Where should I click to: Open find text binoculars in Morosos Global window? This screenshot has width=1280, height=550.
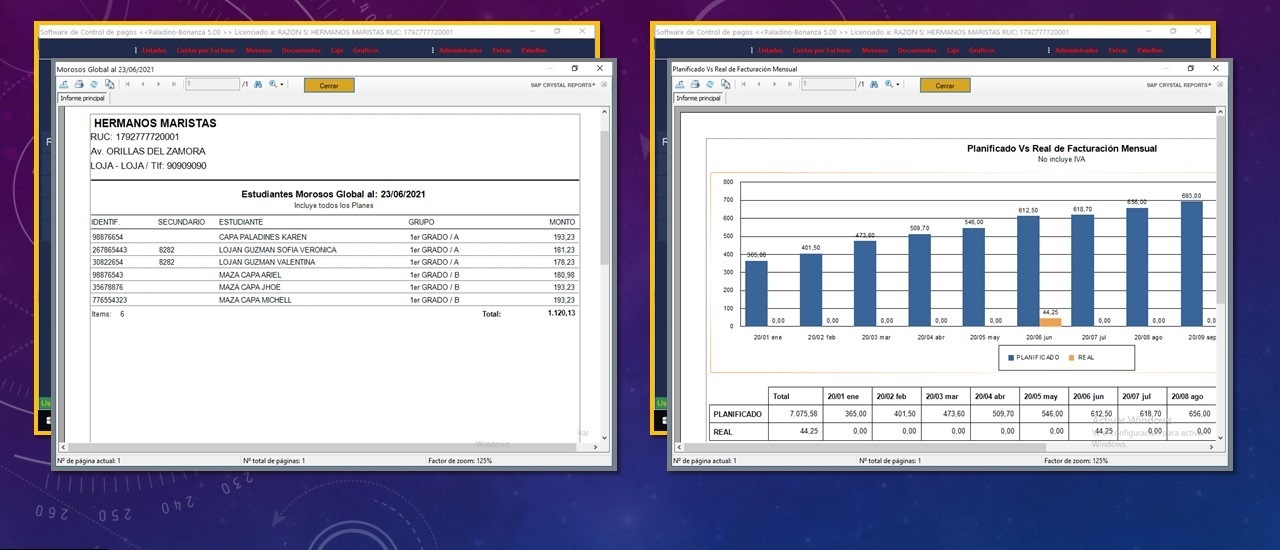coord(258,85)
